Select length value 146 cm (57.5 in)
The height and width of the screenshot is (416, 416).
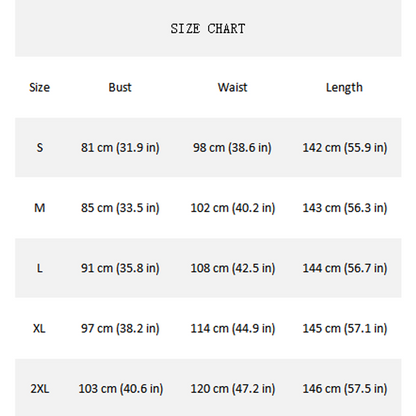click(x=345, y=389)
